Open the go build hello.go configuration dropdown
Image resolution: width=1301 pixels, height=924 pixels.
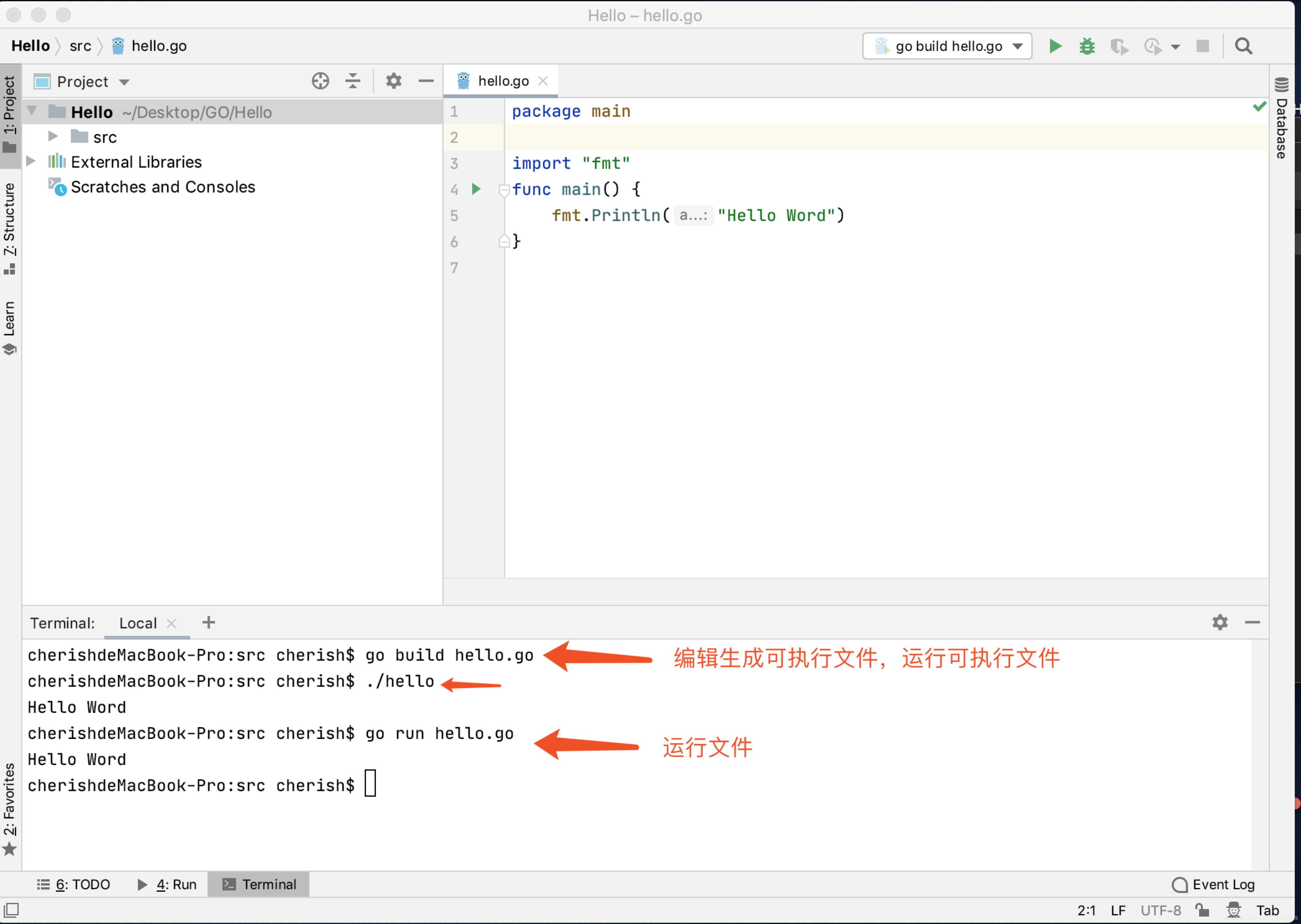click(x=947, y=46)
